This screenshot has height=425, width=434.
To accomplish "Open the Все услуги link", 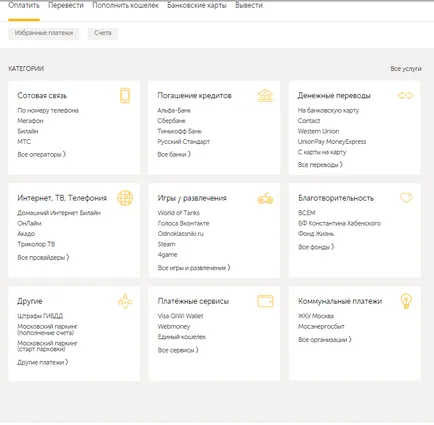I will pyautogui.click(x=406, y=69).
